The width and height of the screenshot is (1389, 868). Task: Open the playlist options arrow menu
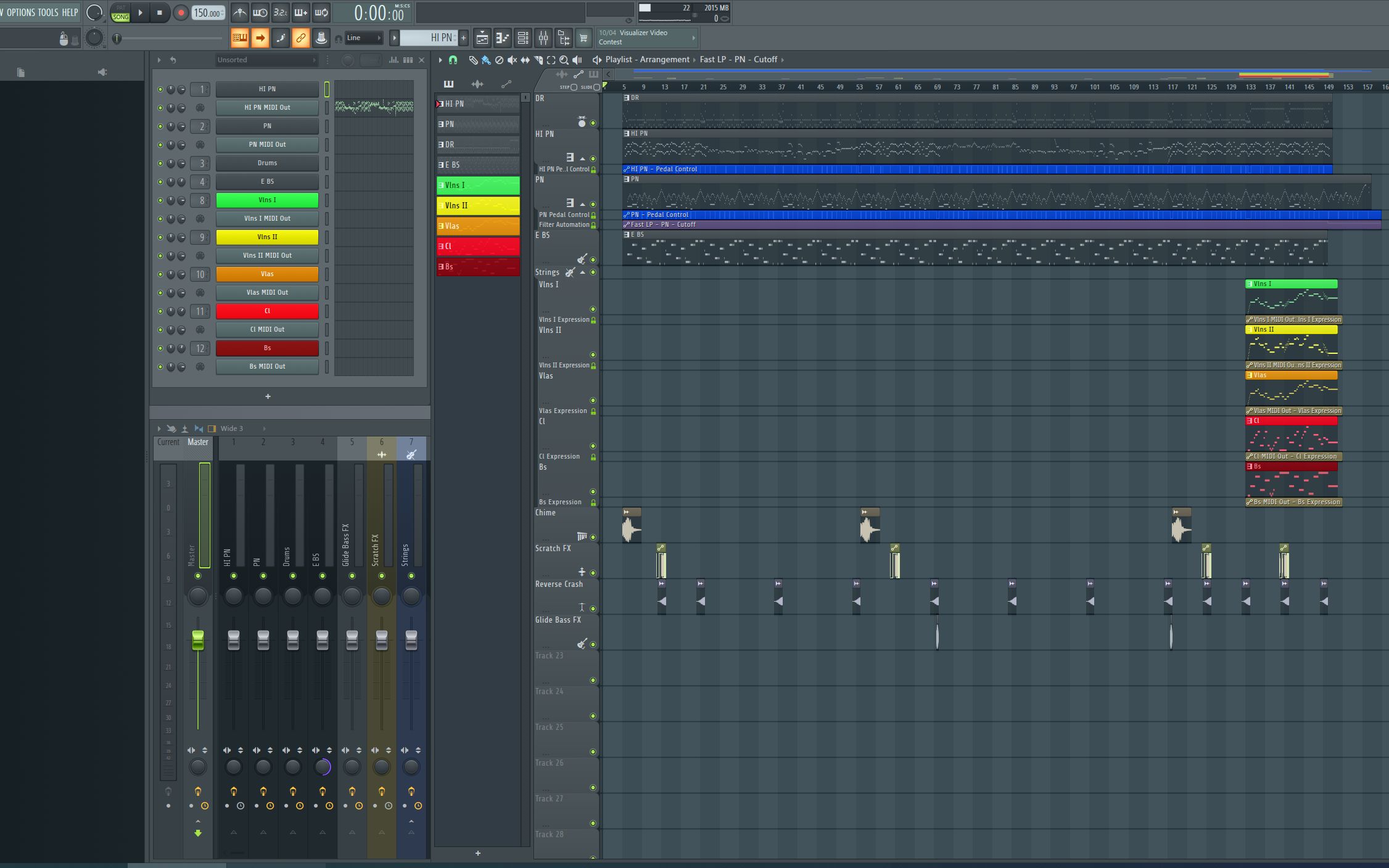[440, 60]
